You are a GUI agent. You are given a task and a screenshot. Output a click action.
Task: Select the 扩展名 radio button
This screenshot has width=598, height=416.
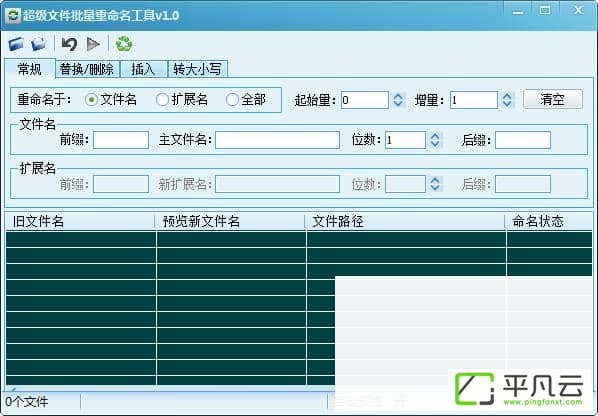[x=162, y=100]
